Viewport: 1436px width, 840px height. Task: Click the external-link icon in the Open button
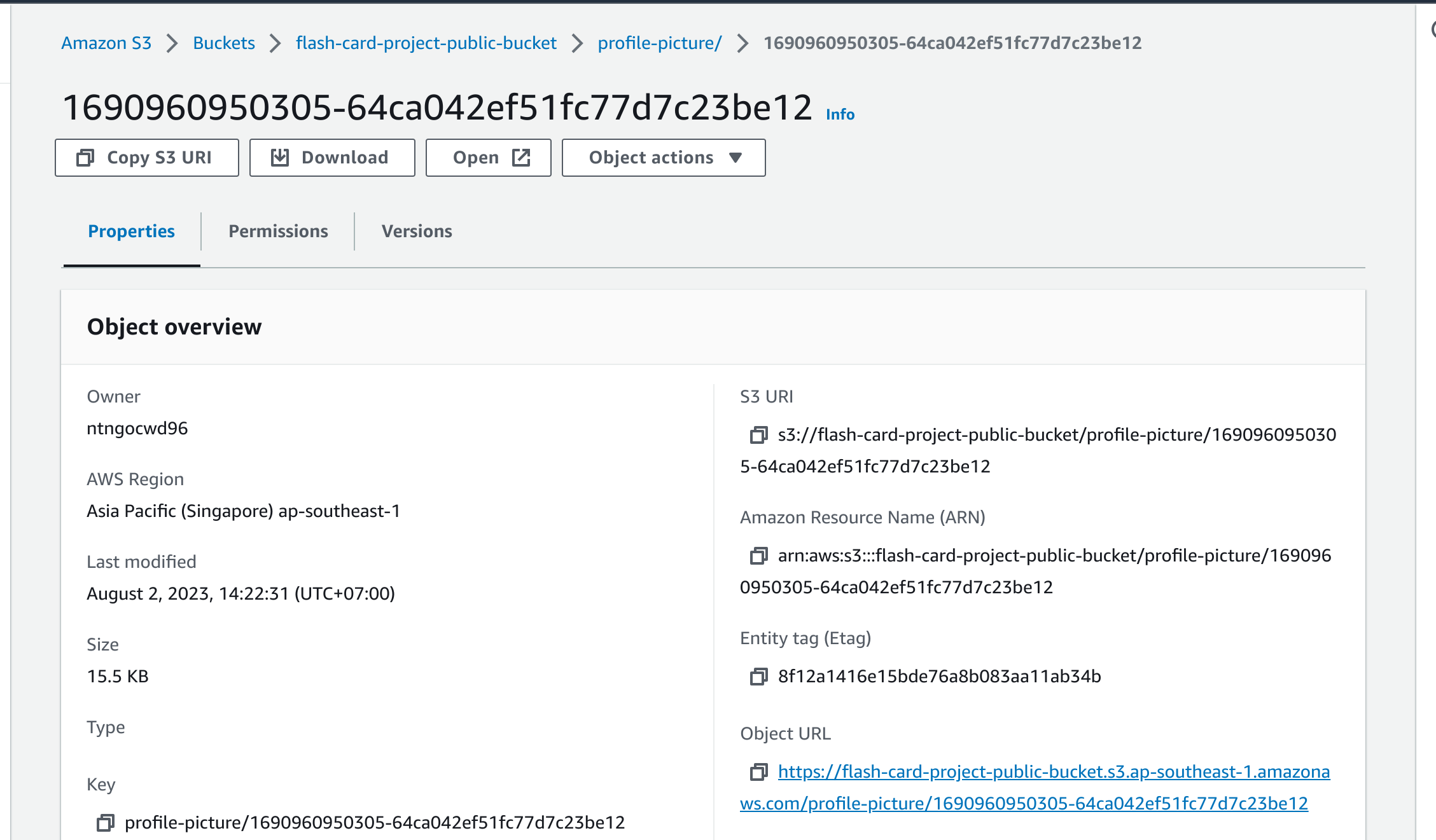pos(522,157)
